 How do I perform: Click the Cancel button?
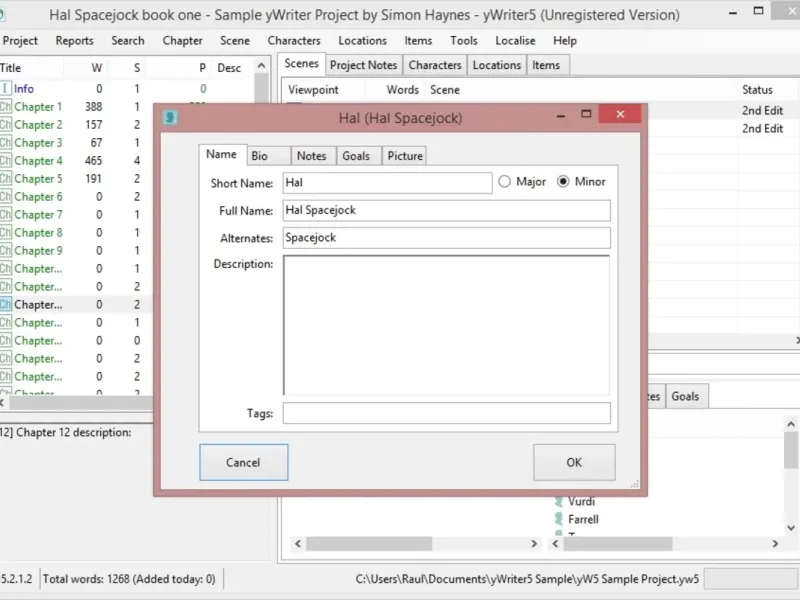[x=243, y=462]
